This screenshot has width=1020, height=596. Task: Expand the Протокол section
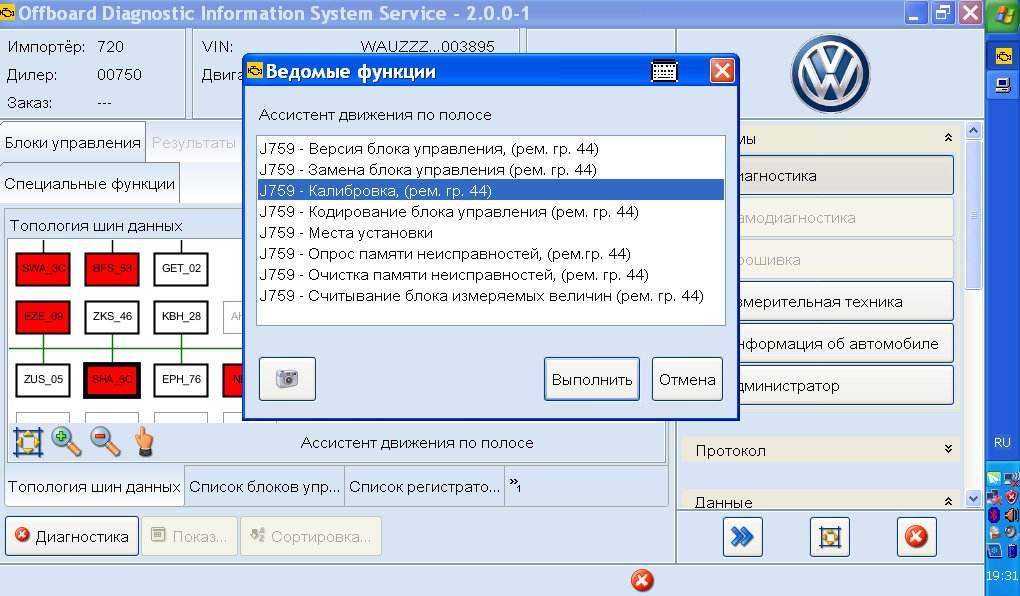click(948, 450)
